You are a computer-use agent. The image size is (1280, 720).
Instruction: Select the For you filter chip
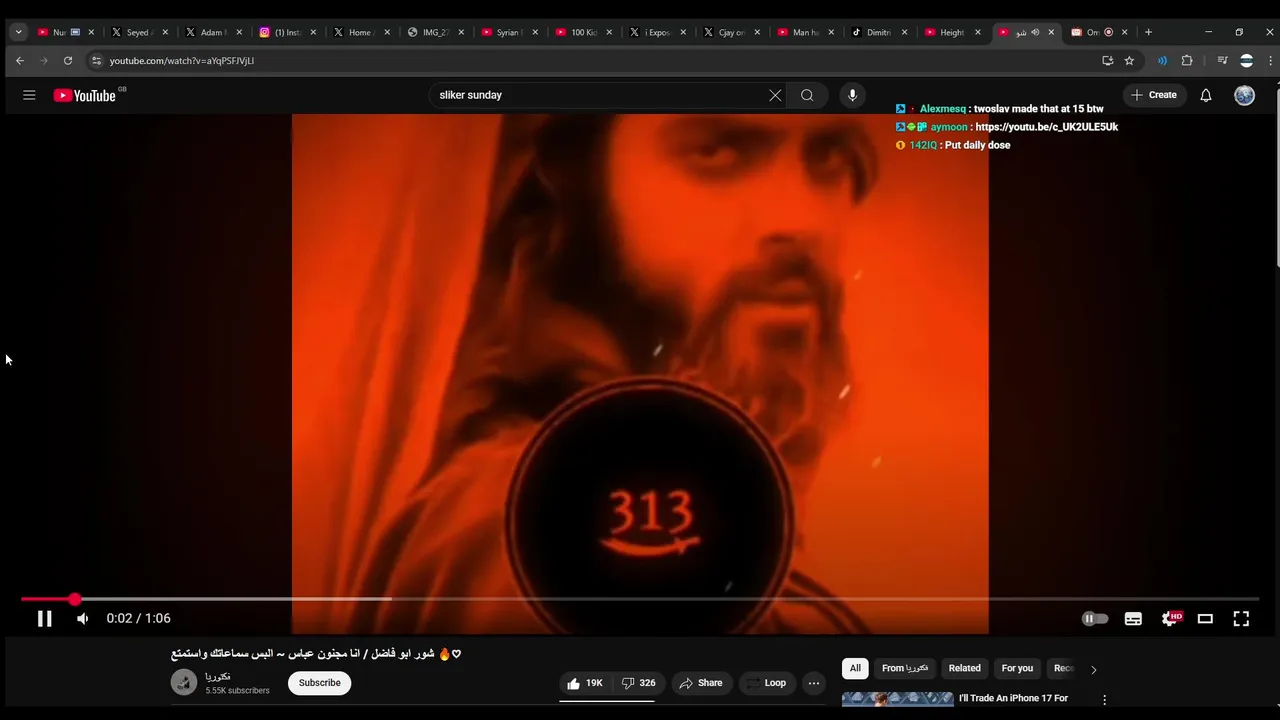[1017, 668]
